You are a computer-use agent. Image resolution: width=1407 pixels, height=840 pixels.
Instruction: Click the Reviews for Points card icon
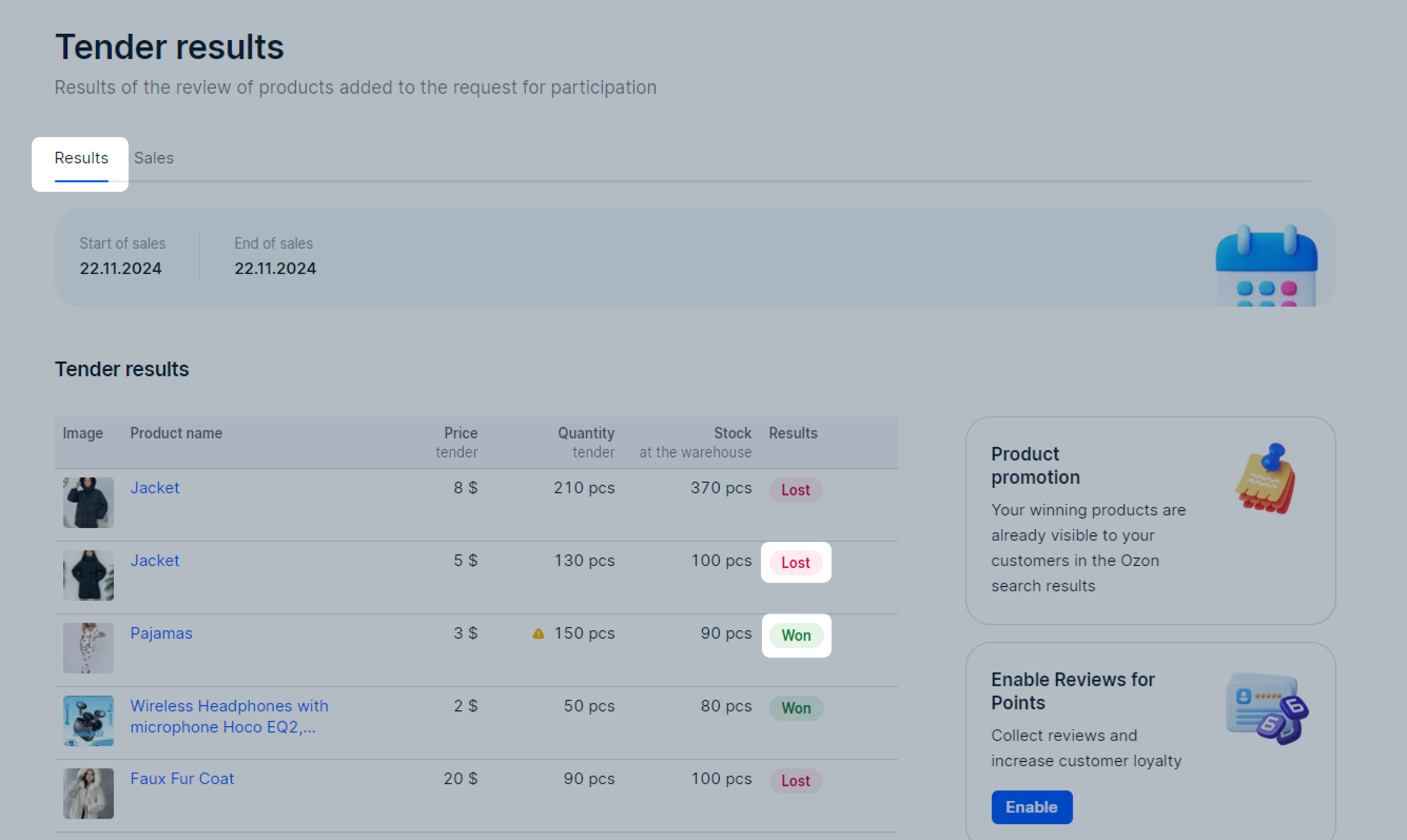1267,708
